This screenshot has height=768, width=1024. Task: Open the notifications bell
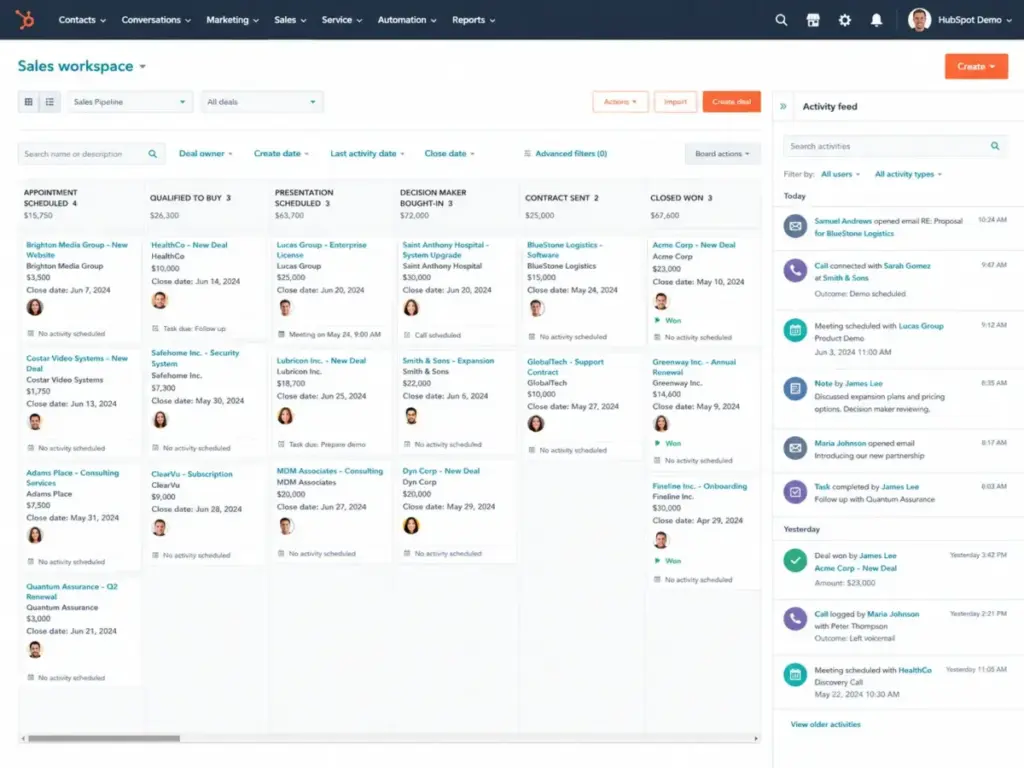click(x=876, y=20)
